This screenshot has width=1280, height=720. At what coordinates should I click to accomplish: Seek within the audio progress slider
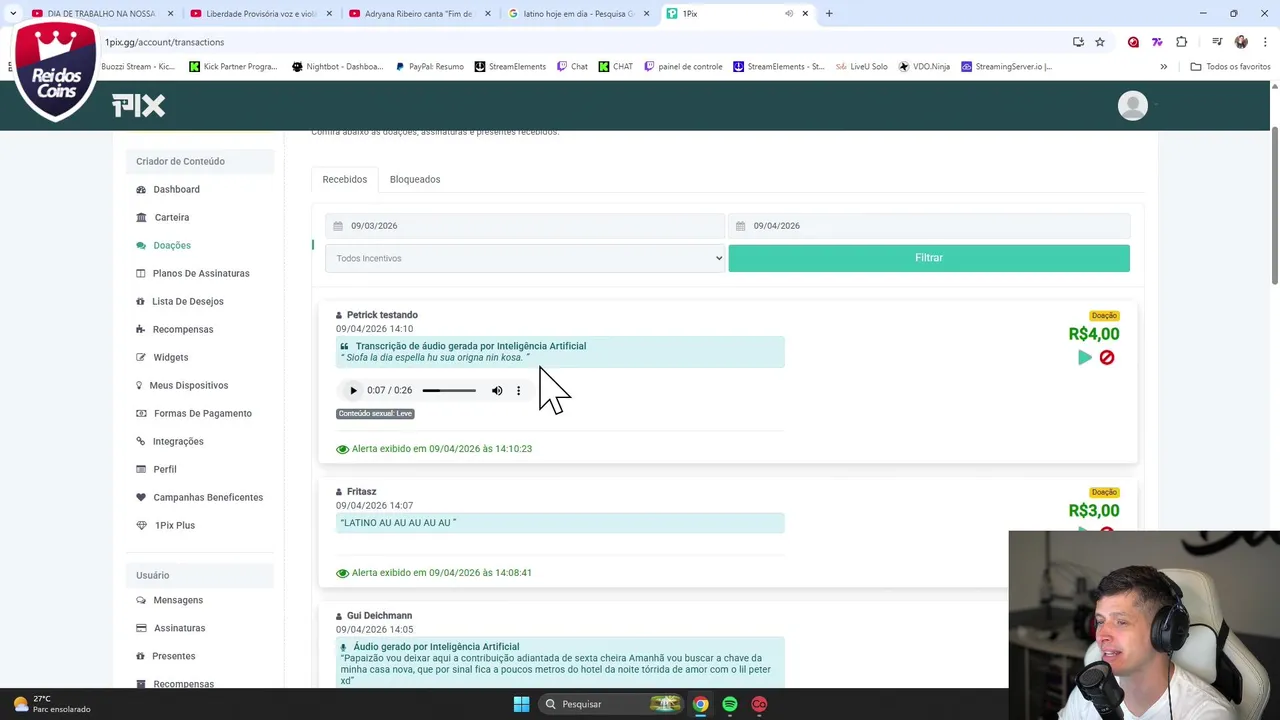point(449,390)
